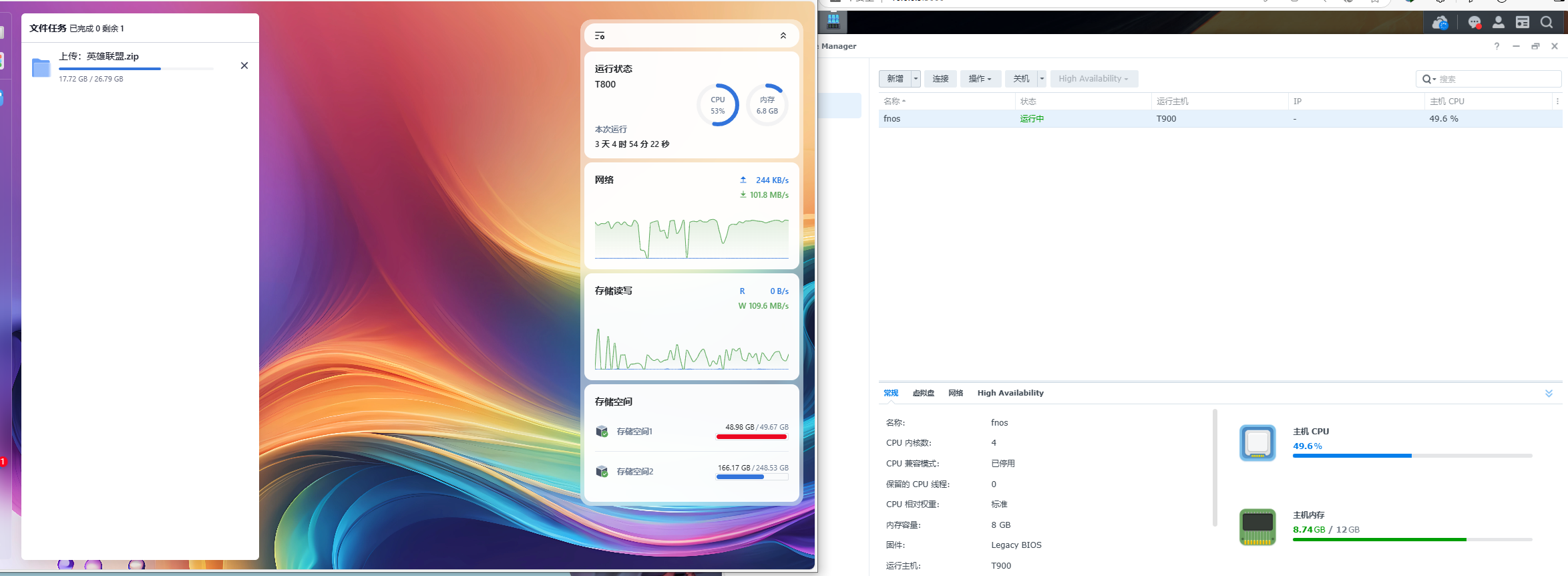
Task: Open help in Manager window
Action: (x=1497, y=46)
